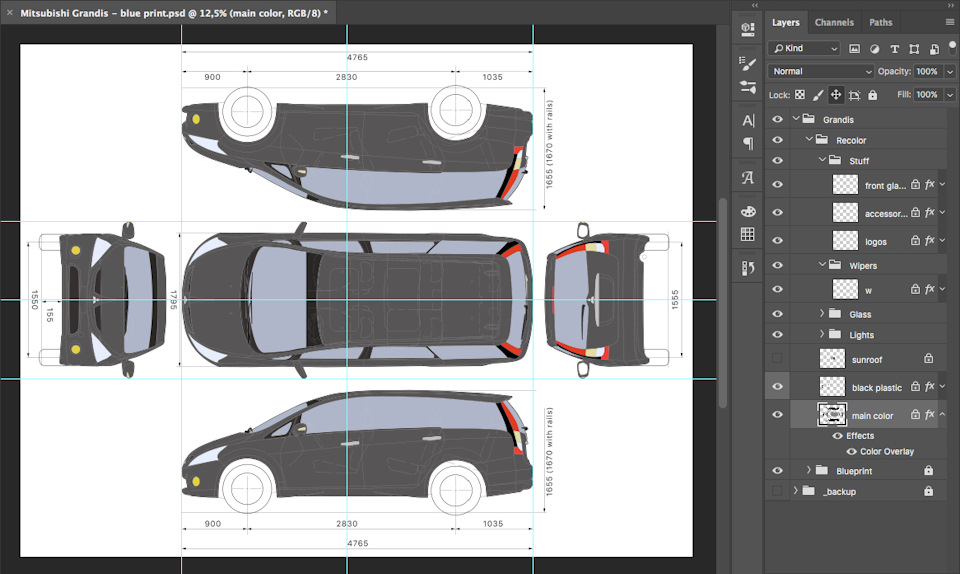Open the 3D panel icon

pyautogui.click(x=748, y=29)
